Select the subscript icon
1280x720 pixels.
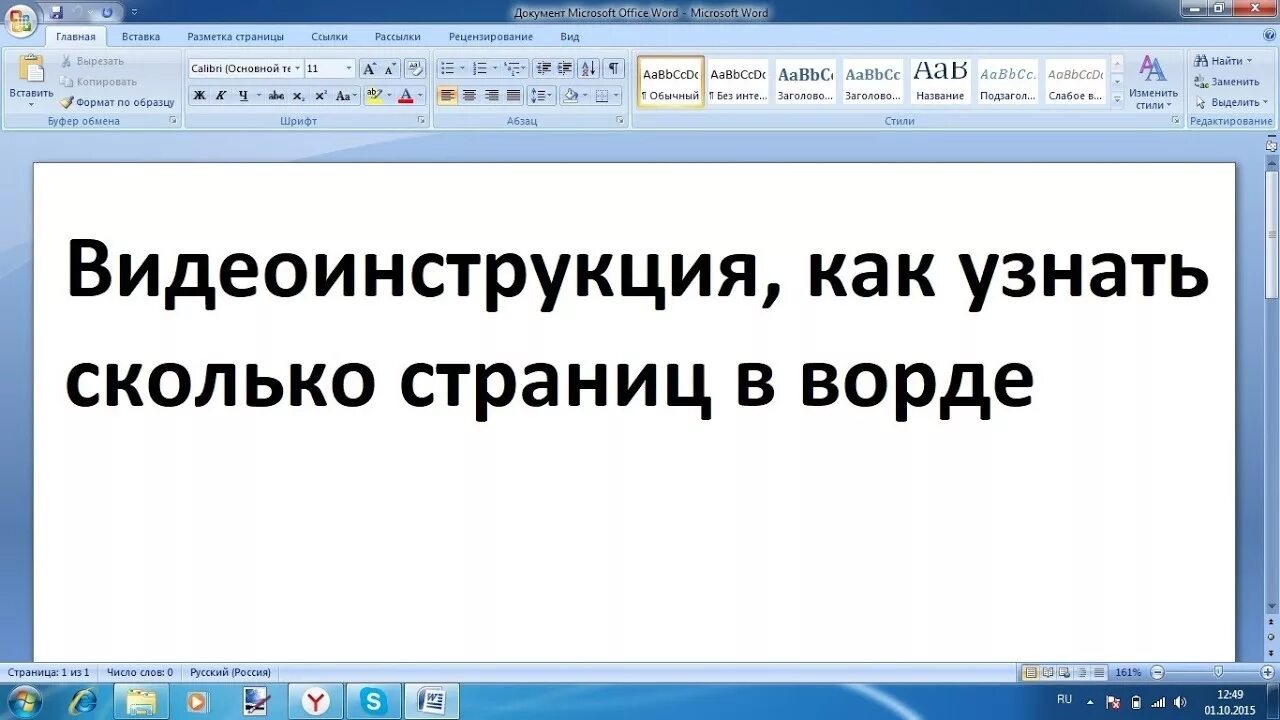pos(299,94)
